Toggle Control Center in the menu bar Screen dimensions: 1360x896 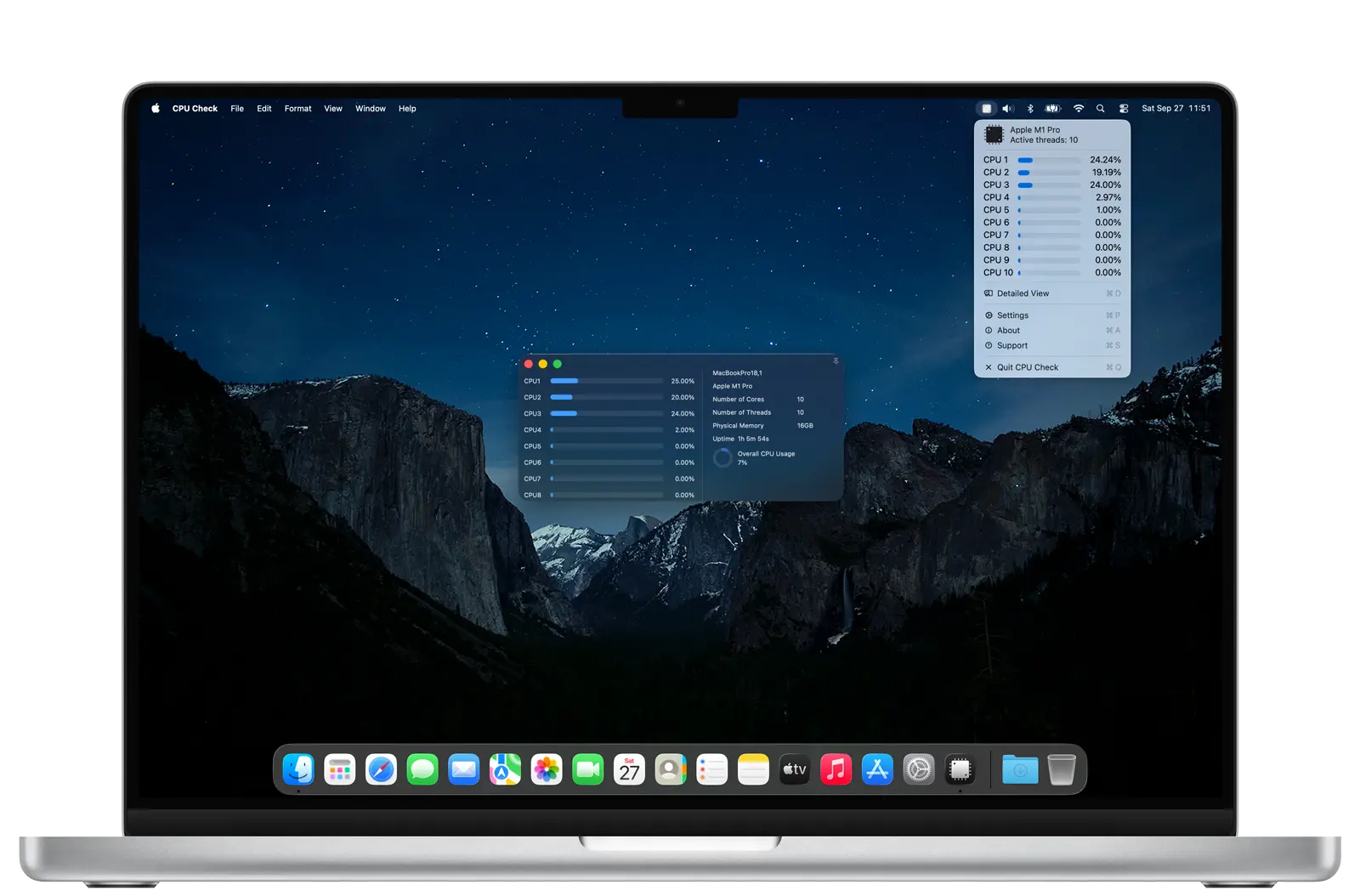[x=1124, y=109]
